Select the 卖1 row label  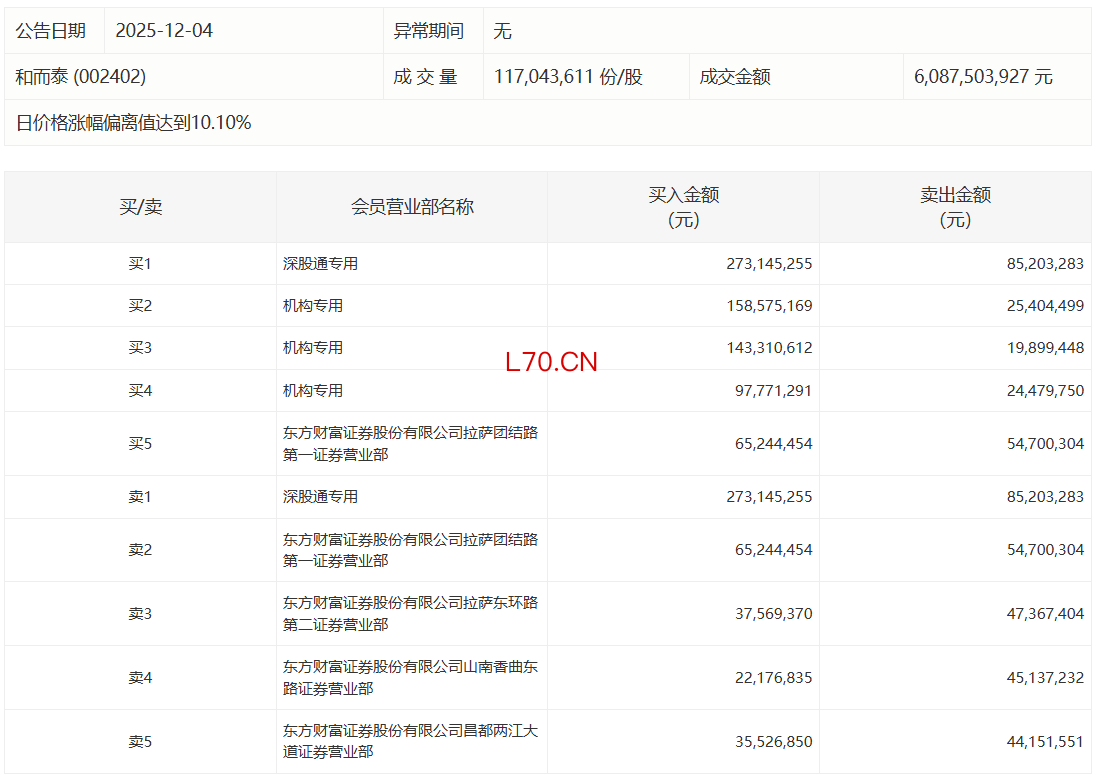140,497
